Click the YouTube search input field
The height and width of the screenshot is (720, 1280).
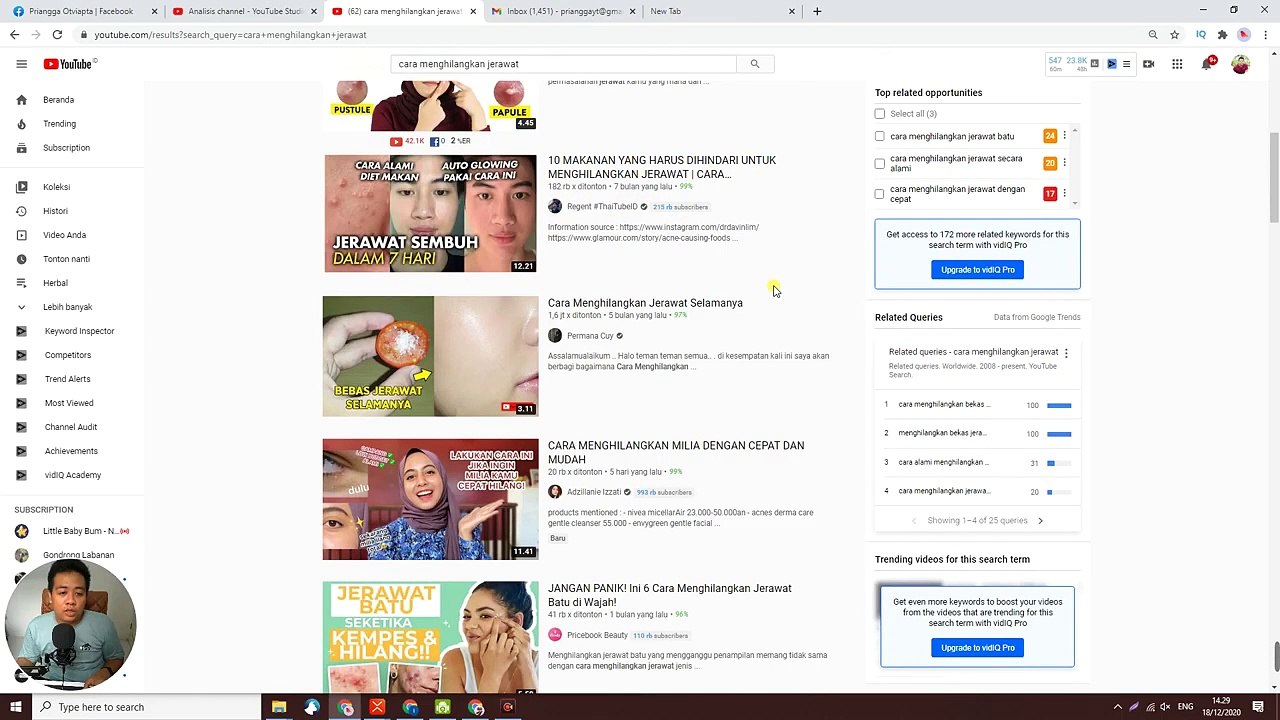[x=563, y=64]
